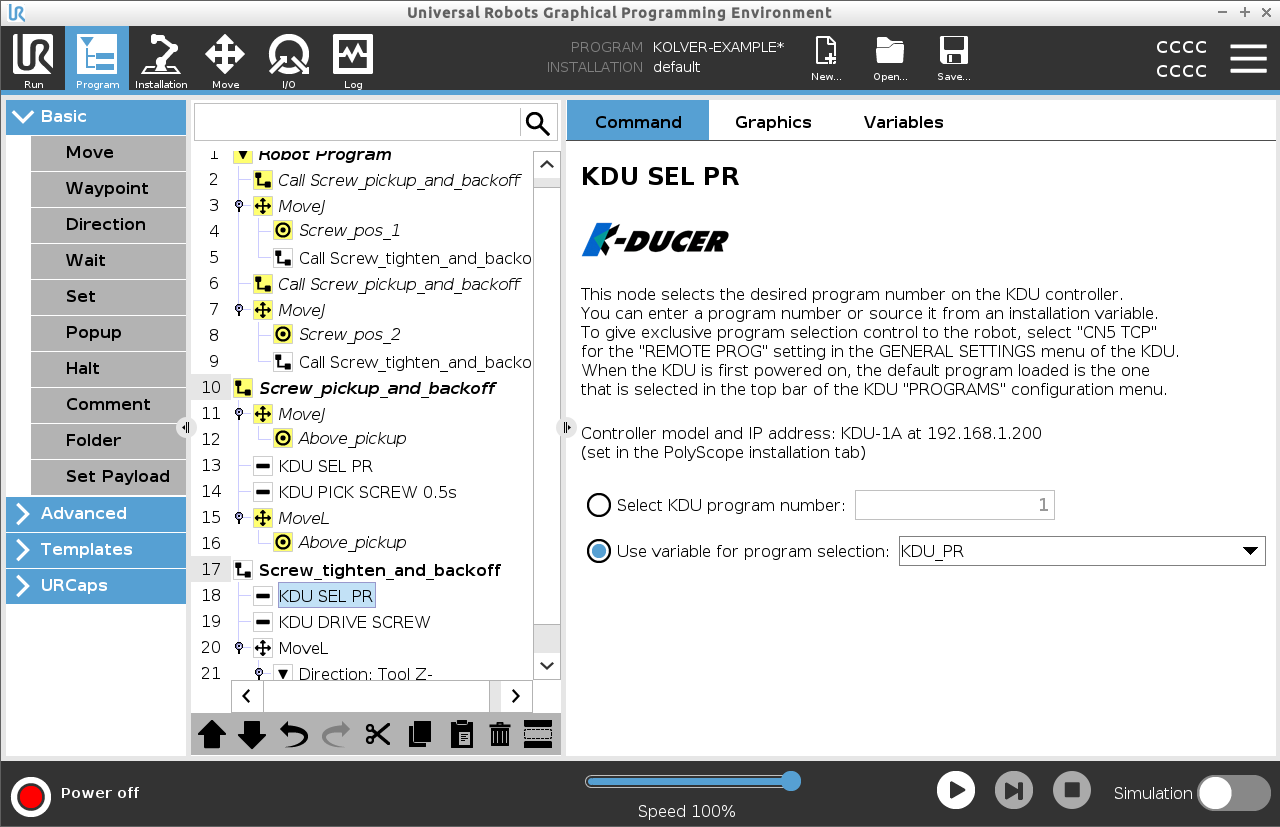
Task: Open the I/O screen icon
Action: pyautogui.click(x=288, y=60)
